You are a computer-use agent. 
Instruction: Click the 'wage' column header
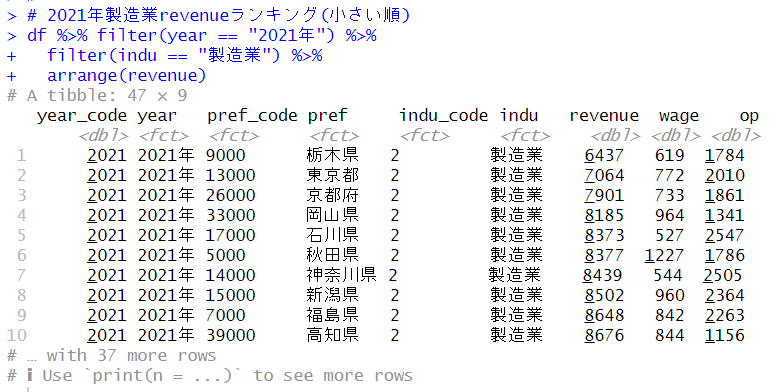[679, 116]
